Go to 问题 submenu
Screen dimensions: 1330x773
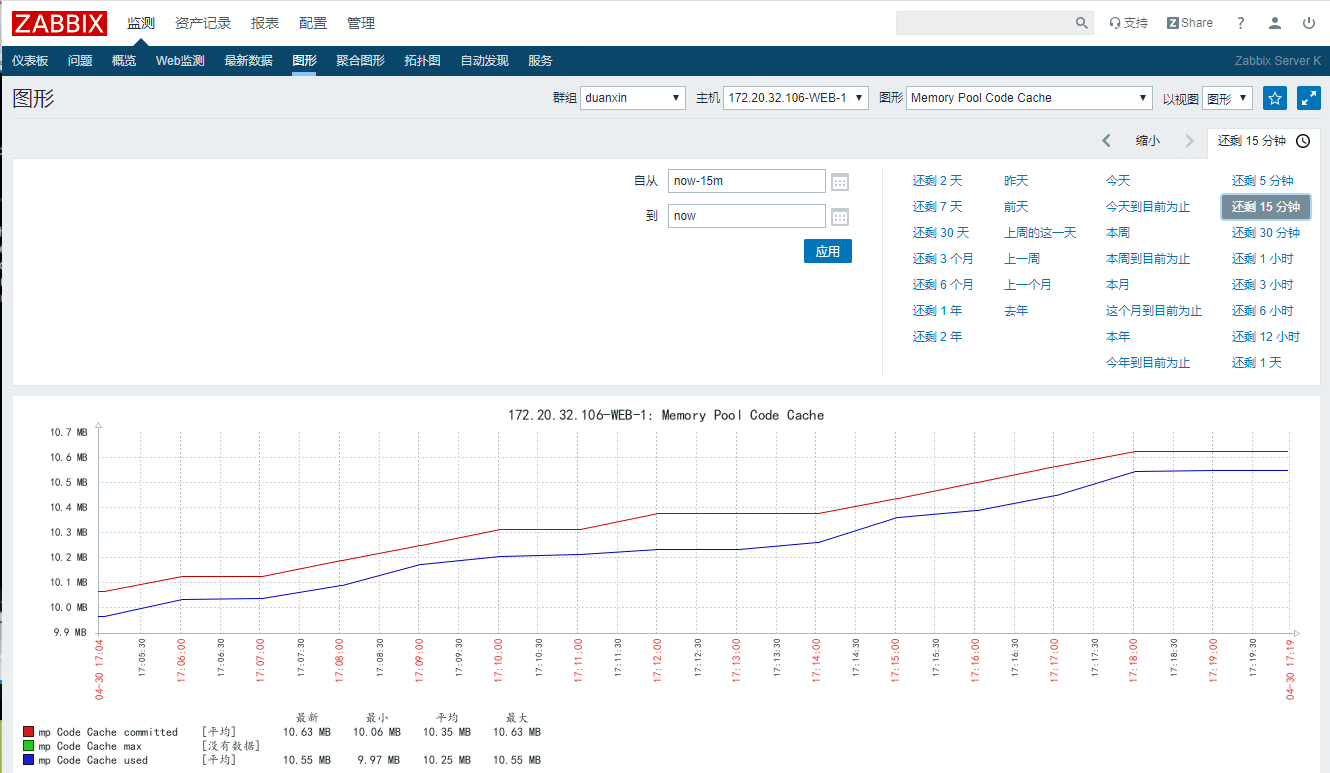pyautogui.click(x=80, y=61)
